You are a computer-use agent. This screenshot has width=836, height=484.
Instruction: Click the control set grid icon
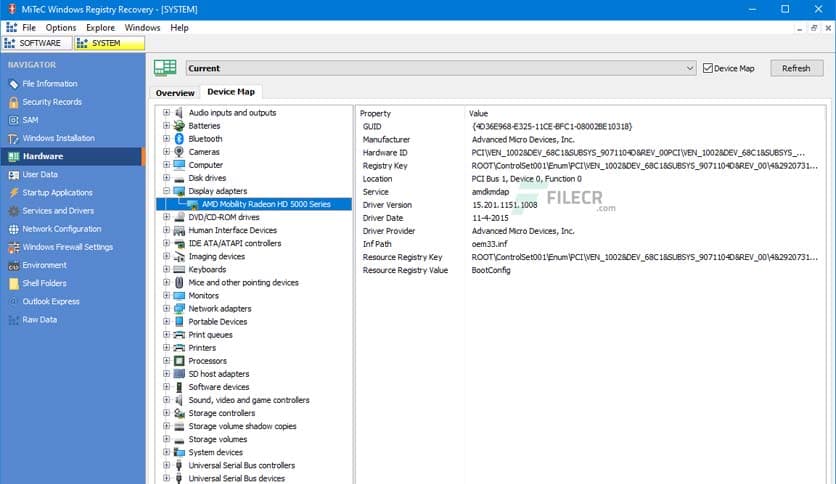click(165, 68)
